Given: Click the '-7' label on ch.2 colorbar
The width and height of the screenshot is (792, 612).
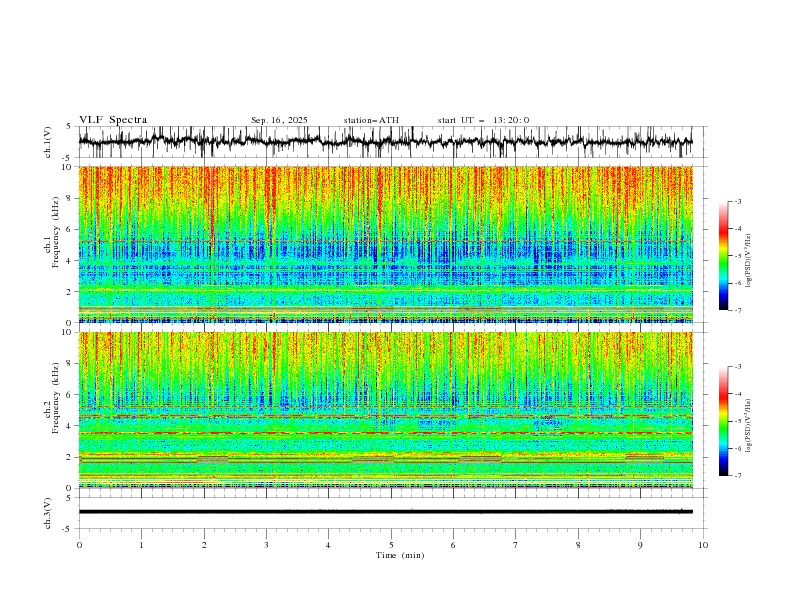Looking at the screenshot, I should tap(737, 475).
